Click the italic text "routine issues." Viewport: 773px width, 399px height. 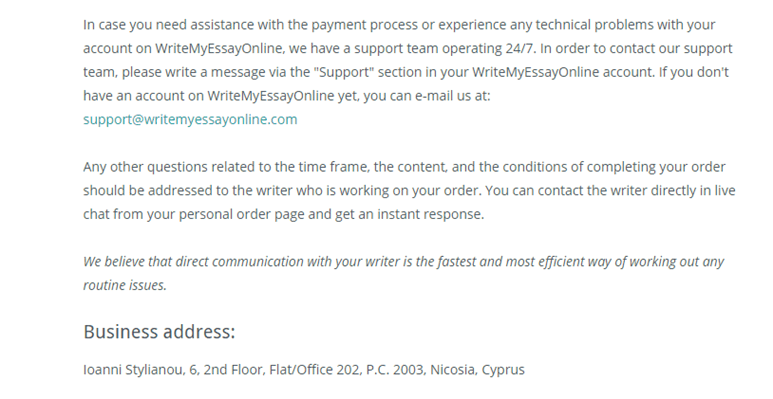pyautogui.click(x=125, y=285)
